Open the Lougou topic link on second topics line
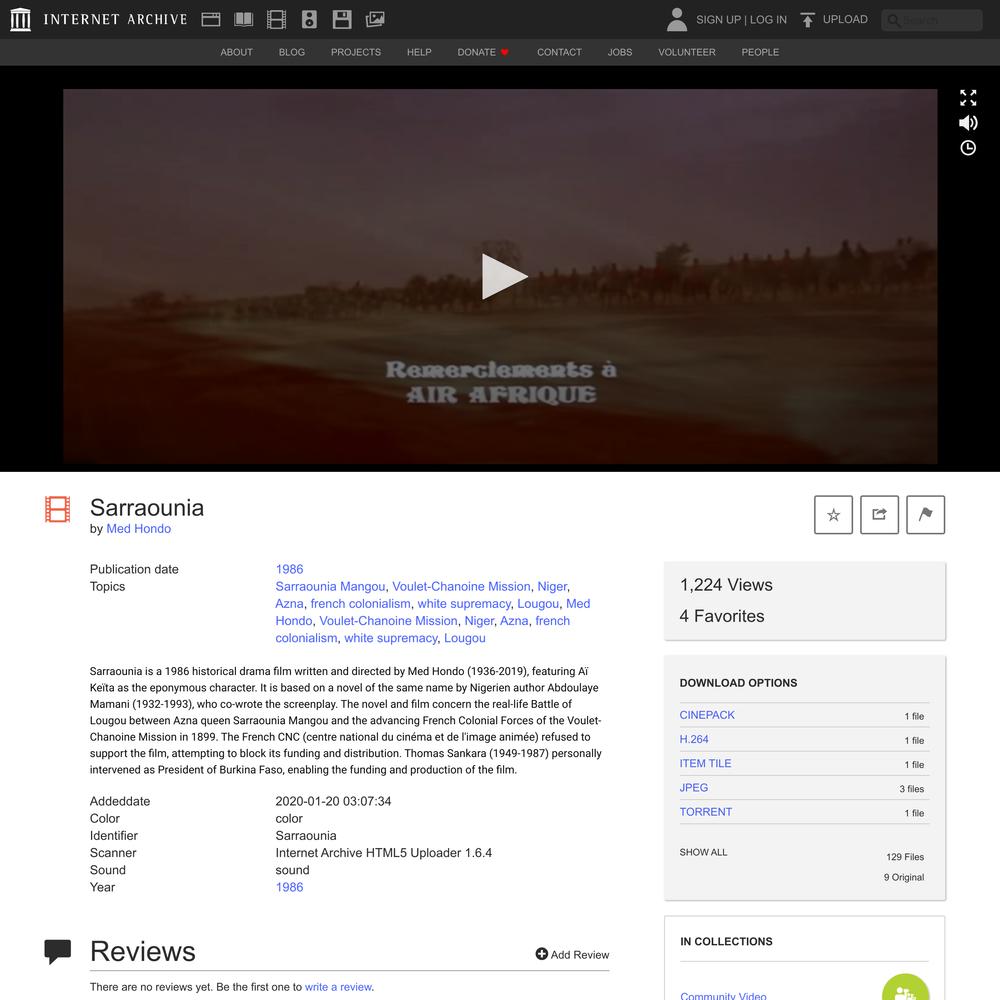The width and height of the screenshot is (1000, 1000). [538, 603]
